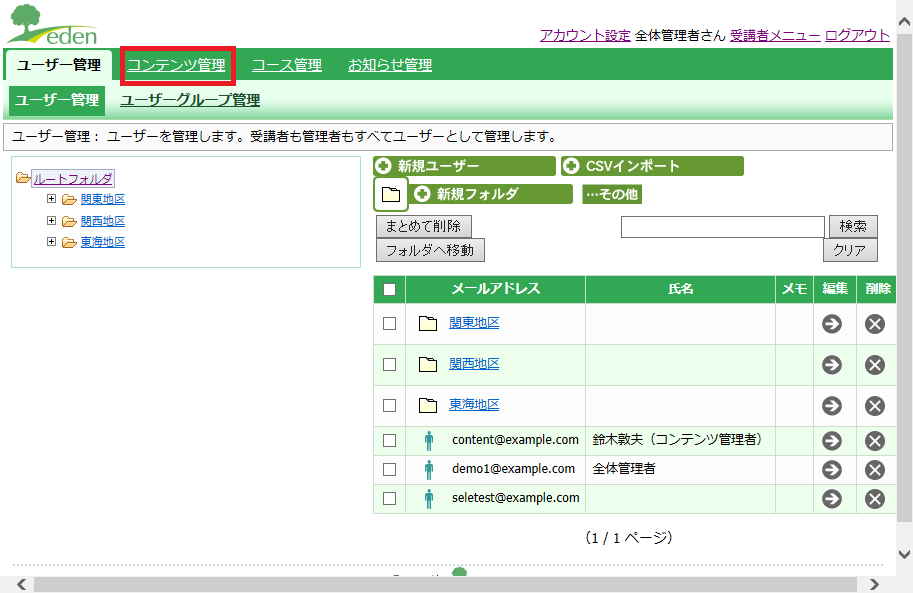Click folder icon in 関東地区 table row
The image size is (913, 593).
coord(428,323)
